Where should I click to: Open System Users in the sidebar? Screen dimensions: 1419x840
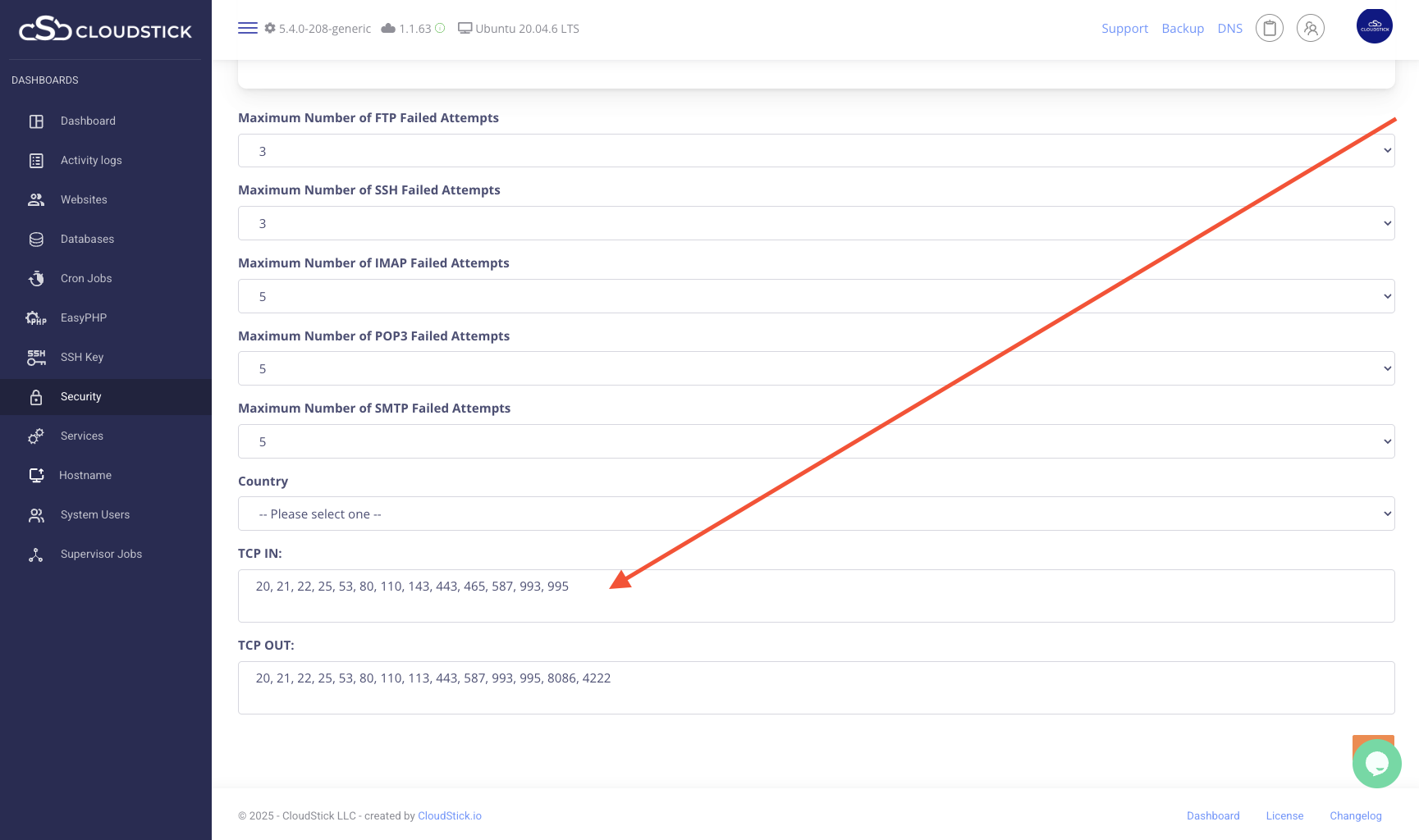[x=95, y=515]
